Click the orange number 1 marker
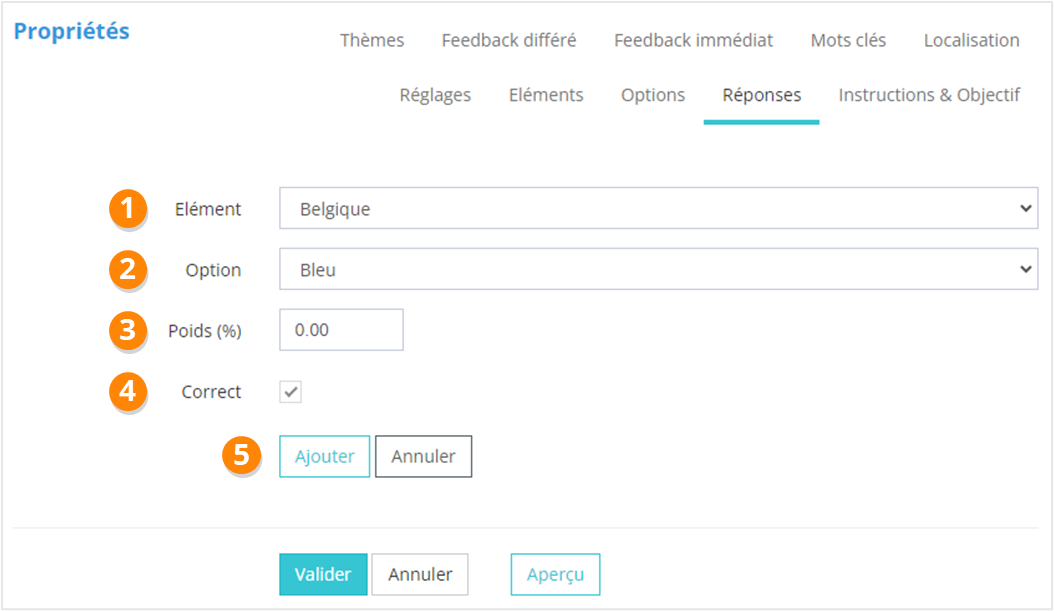Image resolution: width=1054 pixels, height=611 pixels. tap(127, 208)
